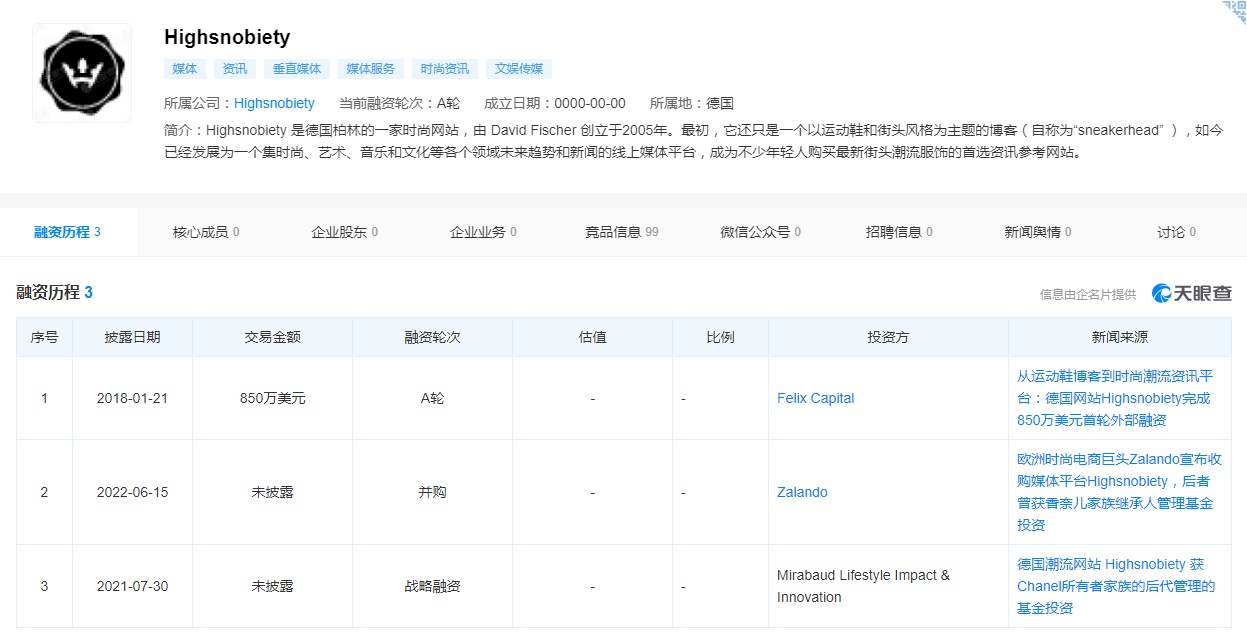1247x636 pixels.
Task: Click the A轮 round cell
Action: (x=432, y=398)
